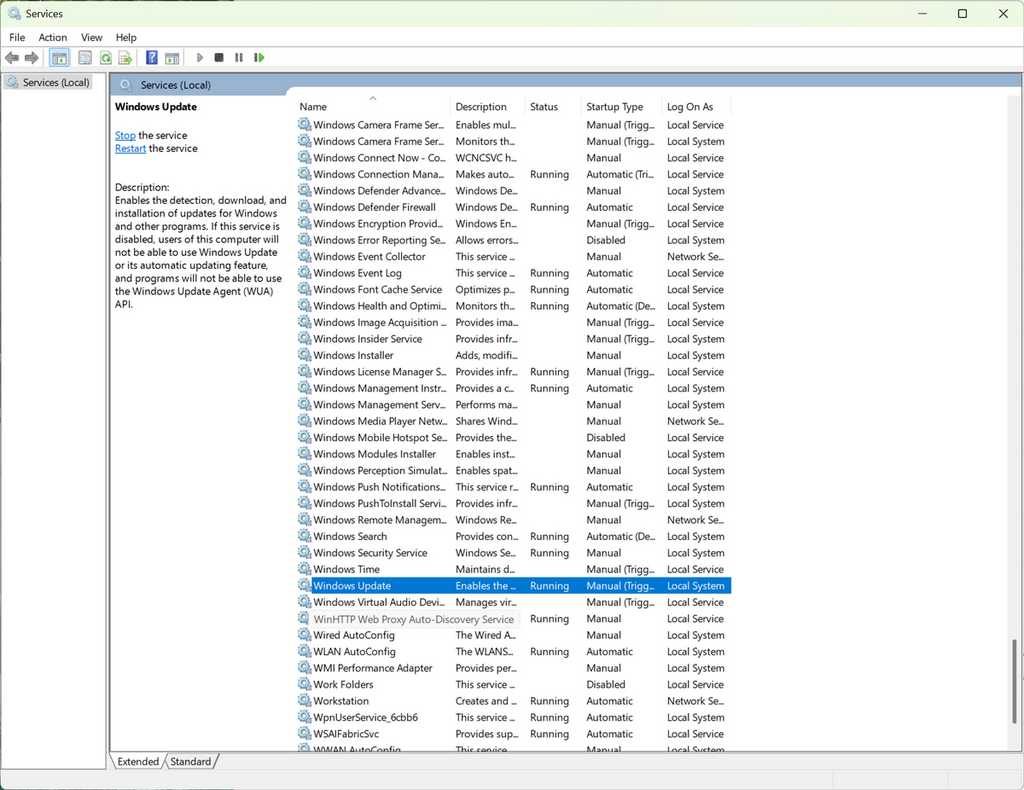Screen dimensions: 1024x790
Task: Click the gear icon beside Windows Event Log
Action: [304, 272]
